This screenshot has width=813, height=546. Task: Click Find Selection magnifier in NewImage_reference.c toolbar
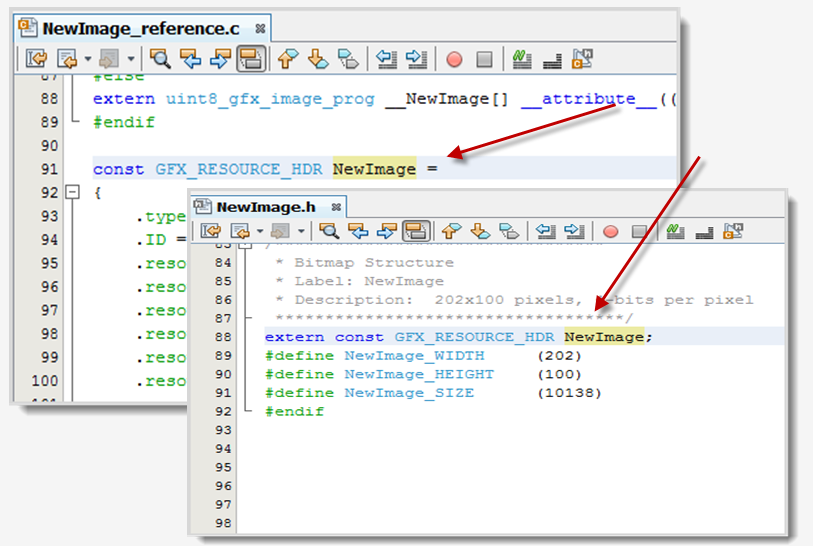click(161, 59)
